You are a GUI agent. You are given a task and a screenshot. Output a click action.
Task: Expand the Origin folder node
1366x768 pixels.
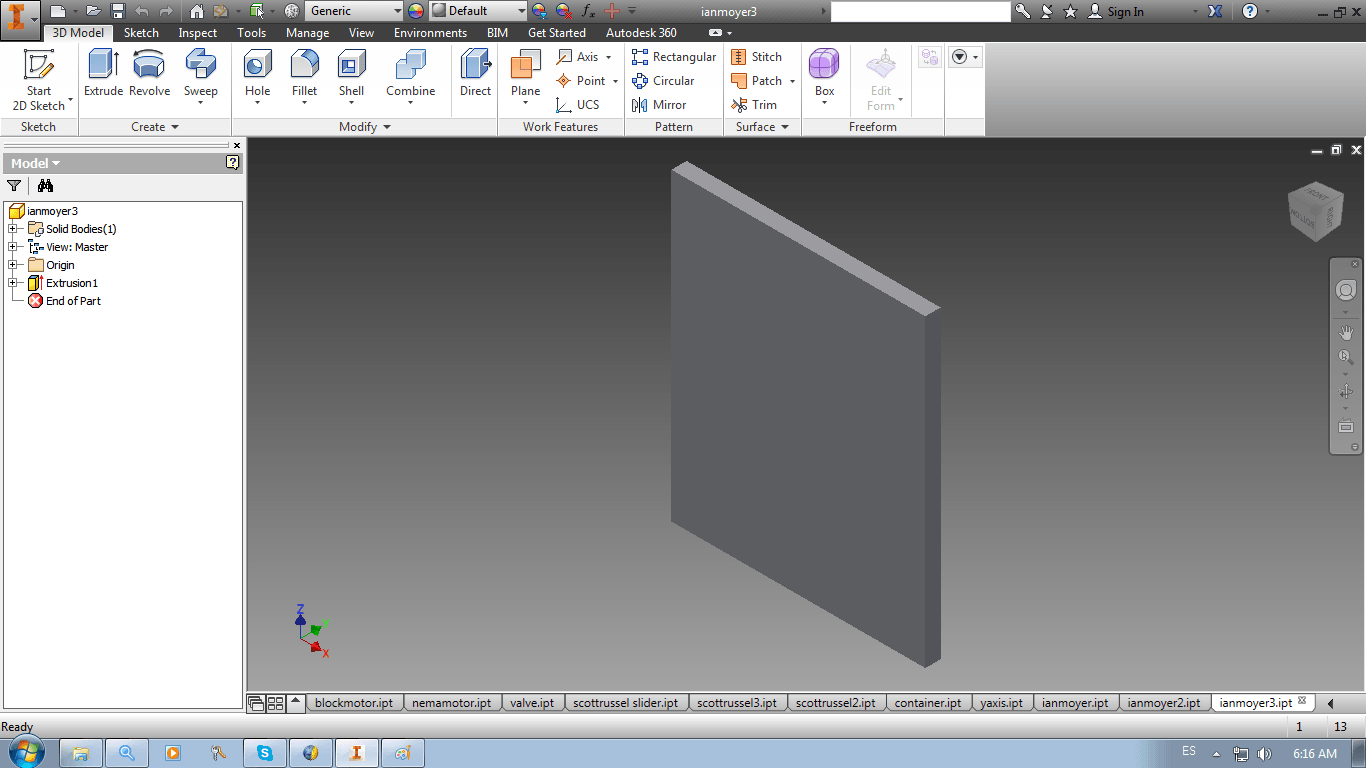pos(13,265)
